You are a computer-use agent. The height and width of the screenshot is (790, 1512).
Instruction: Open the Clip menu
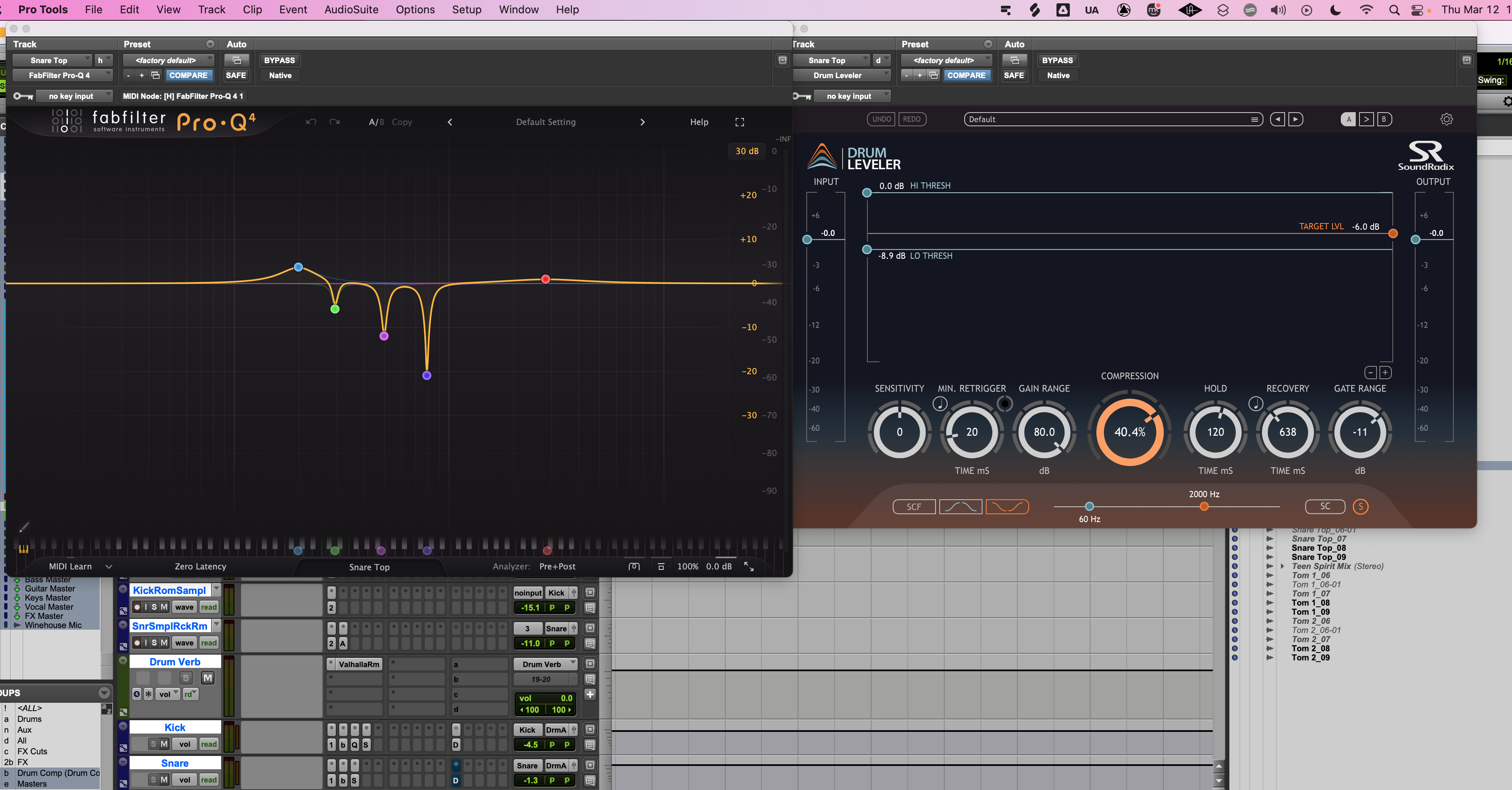click(x=252, y=10)
